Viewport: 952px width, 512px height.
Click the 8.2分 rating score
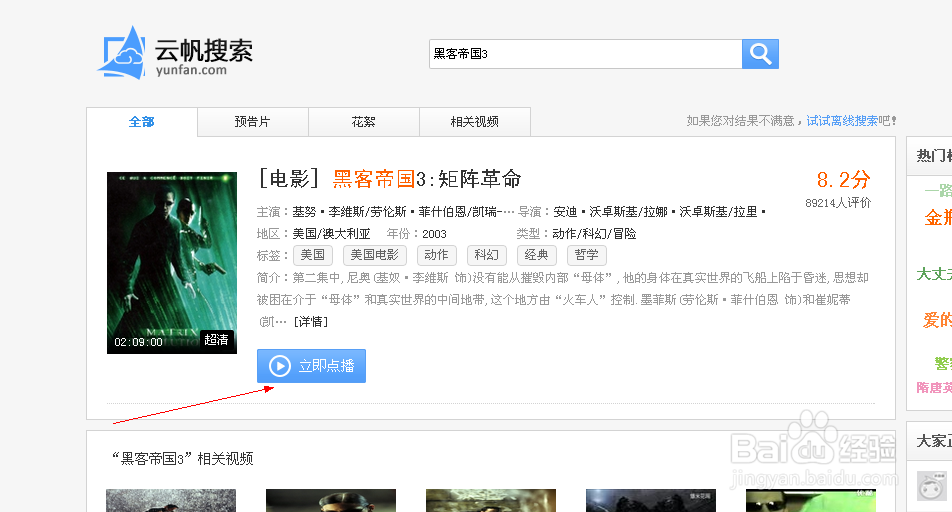pyautogui.click(x=843, y=180)
